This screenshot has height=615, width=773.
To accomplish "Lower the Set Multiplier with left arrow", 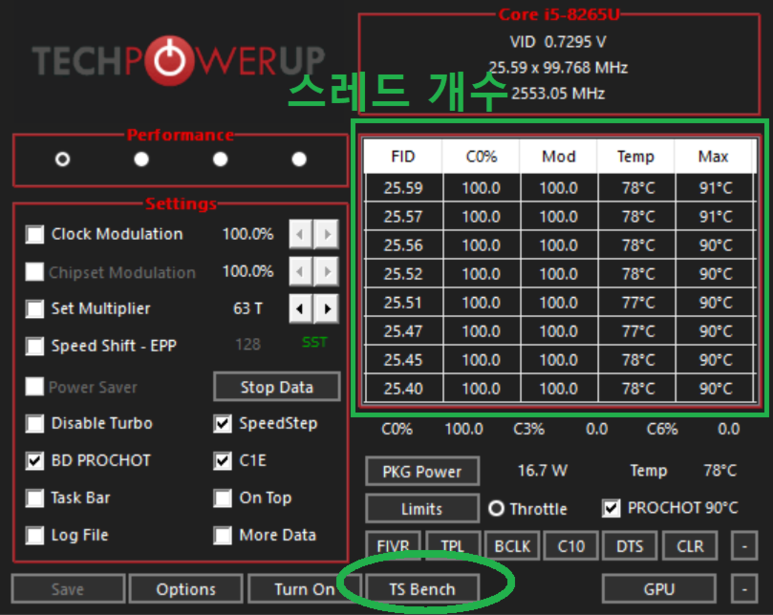I will (300, 309).
